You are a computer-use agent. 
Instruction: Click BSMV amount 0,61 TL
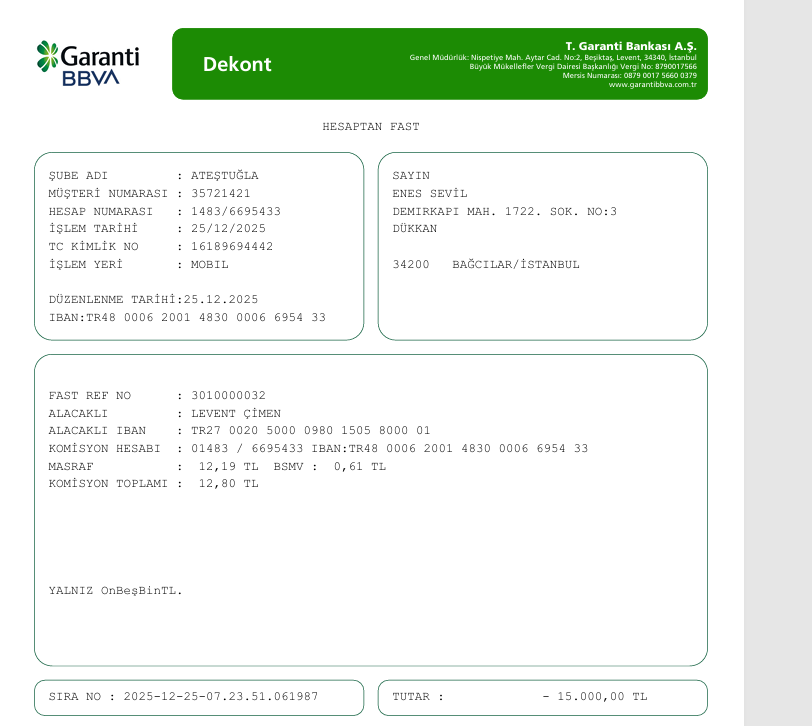tap(360, 467)
